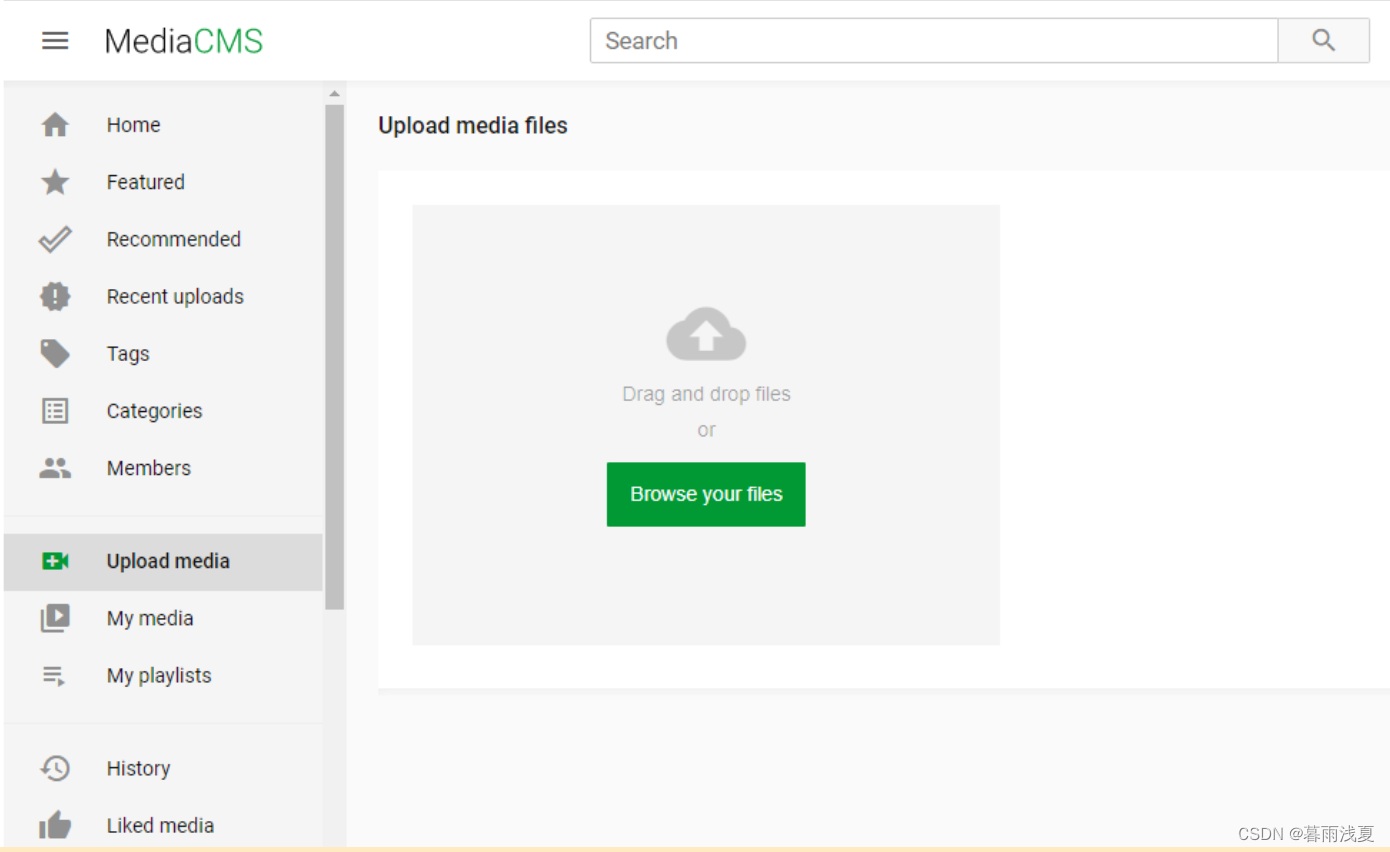Open Liked media in sidebar

(163, 825)
